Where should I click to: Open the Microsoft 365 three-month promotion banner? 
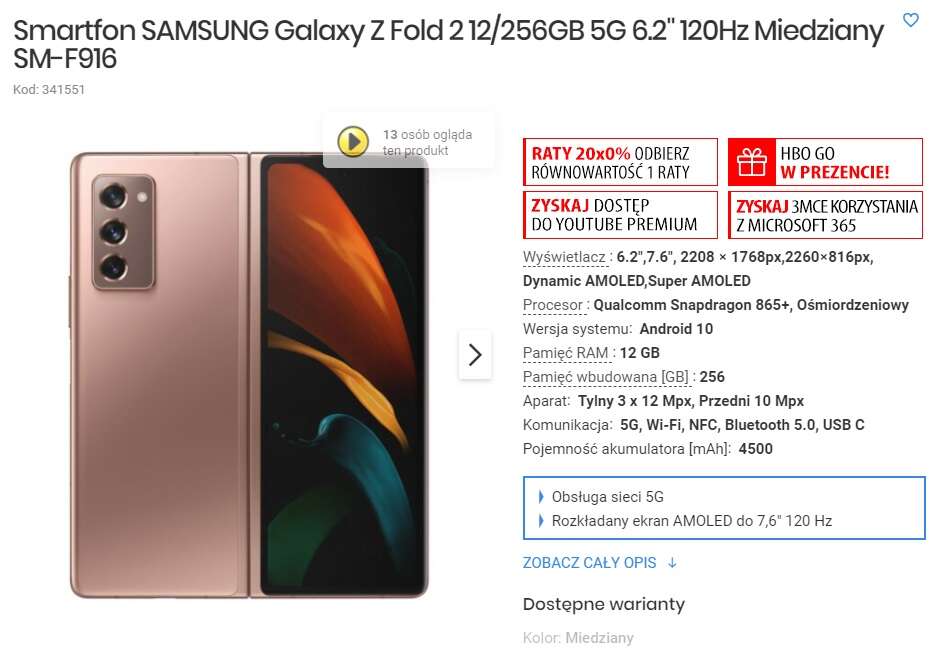(x=825, y=215)
